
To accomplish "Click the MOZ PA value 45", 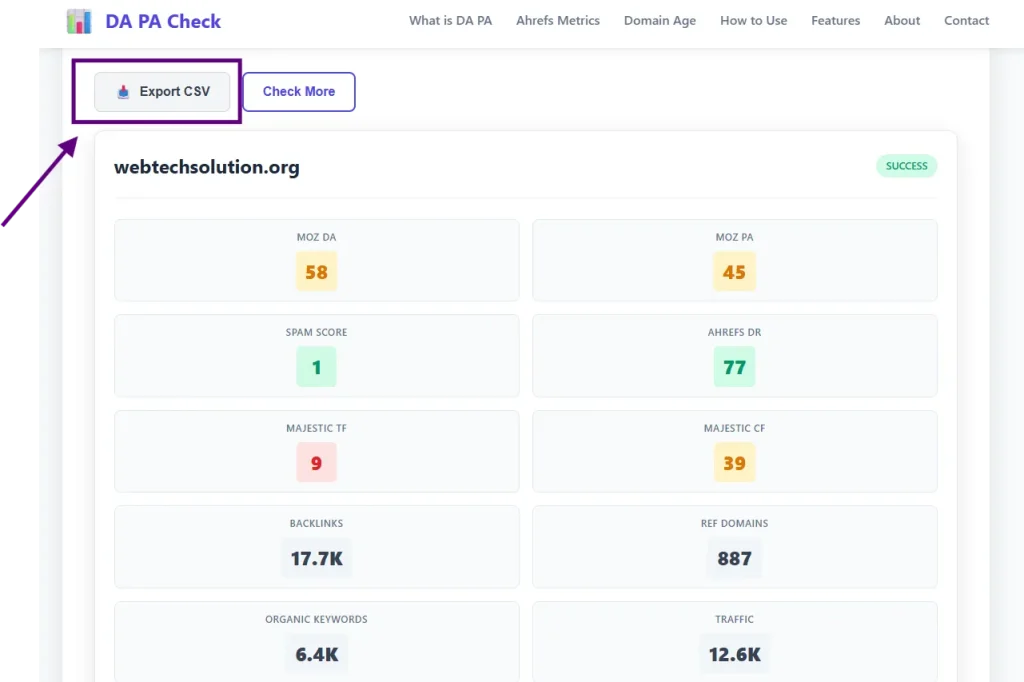I will (734, 272).
